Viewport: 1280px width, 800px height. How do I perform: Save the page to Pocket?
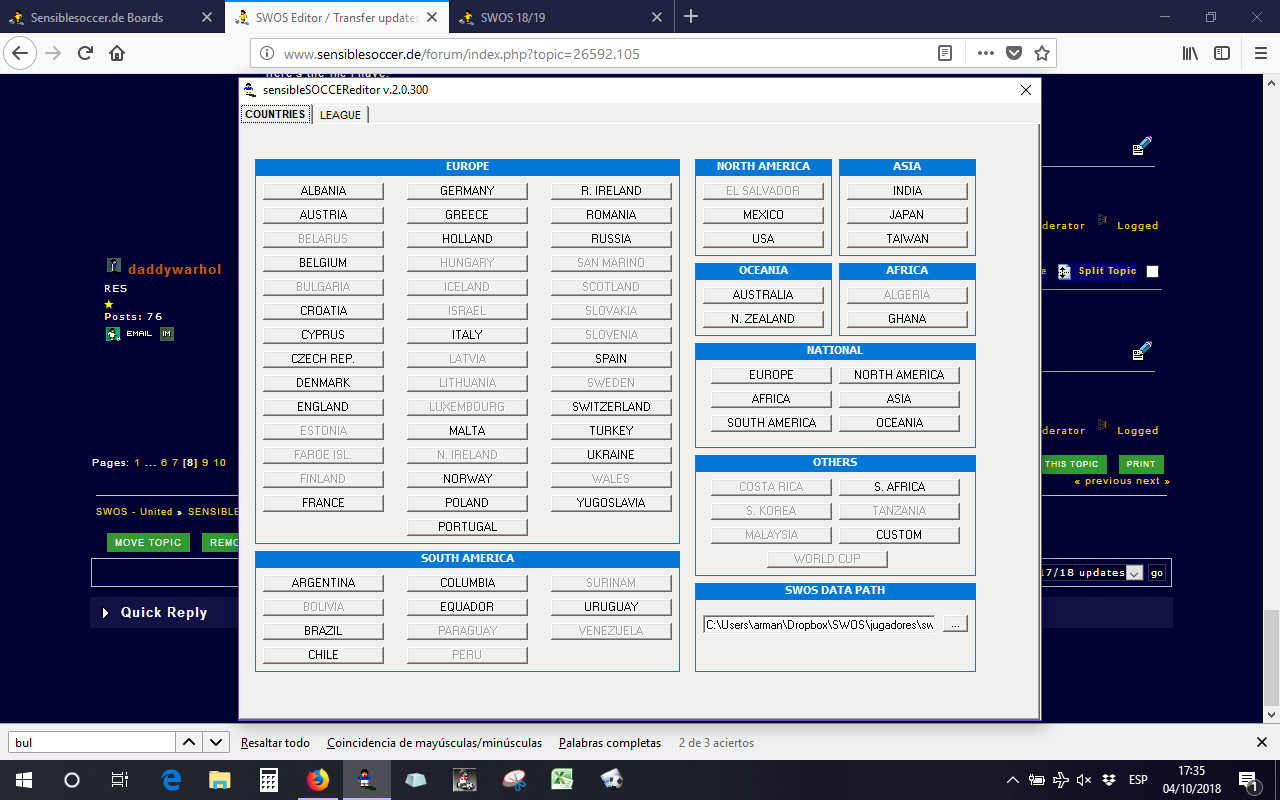tap(1013, 53)
